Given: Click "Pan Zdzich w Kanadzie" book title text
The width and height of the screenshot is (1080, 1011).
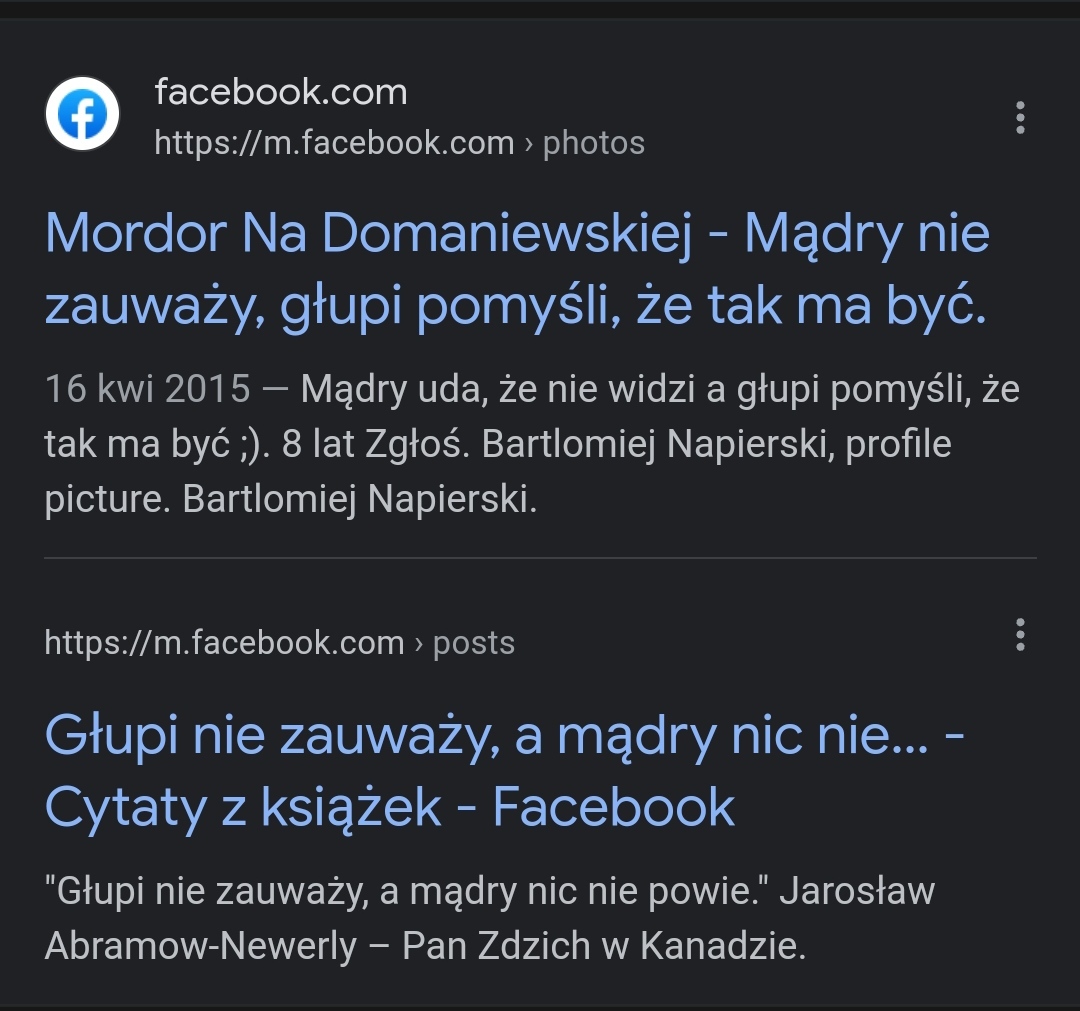Looking at the screenshot, I should pos(602,945).
